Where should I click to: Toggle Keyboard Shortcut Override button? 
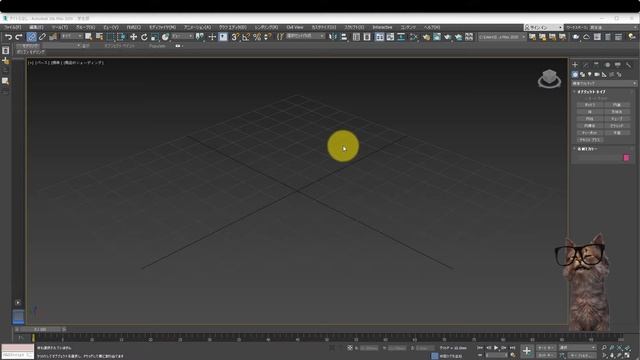tap(223, 37)
